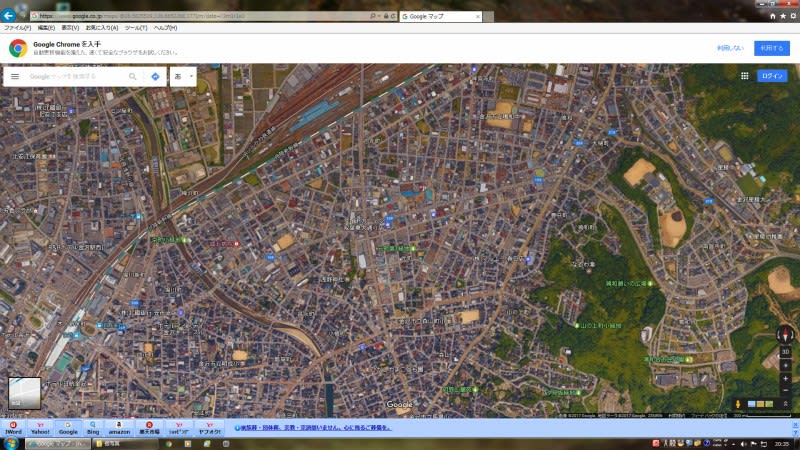Click the 楽天市場 toolbar shortcut
The height and width of the screenshot is (450, 800).
[149, 428]
